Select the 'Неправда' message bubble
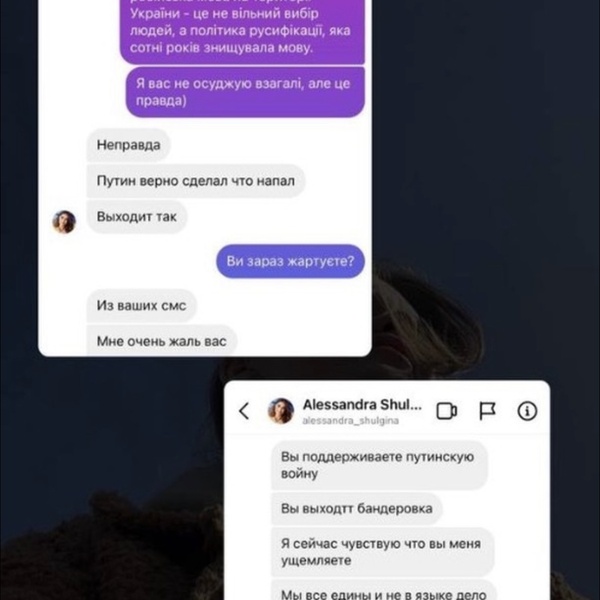This screenshot has height=600, width=600. (x=129, y=145)
